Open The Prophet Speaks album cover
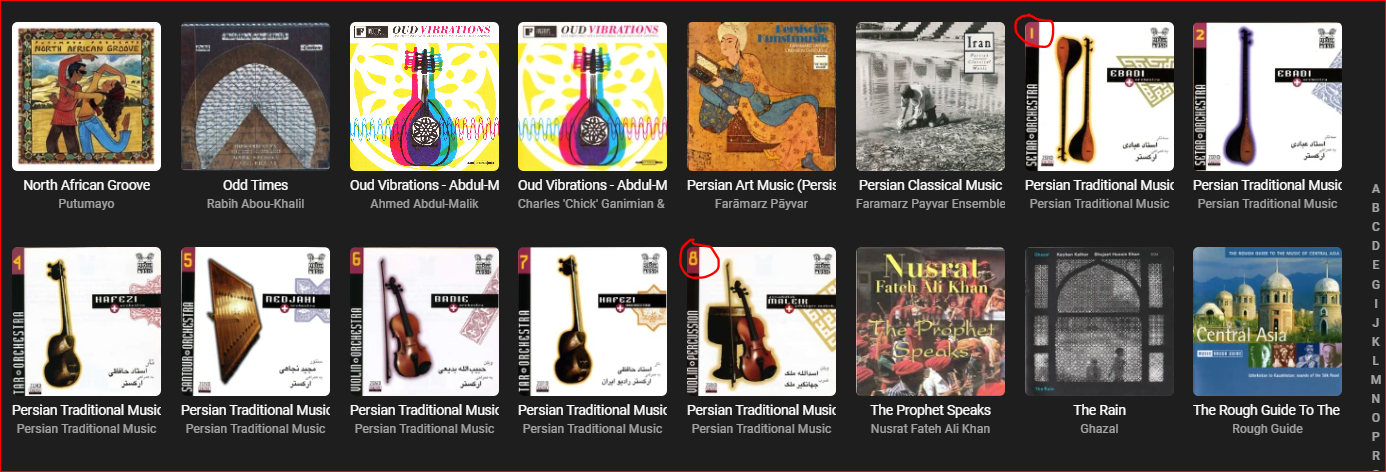This screenshot has height=472, width=1386. click(x=930, y=322)
